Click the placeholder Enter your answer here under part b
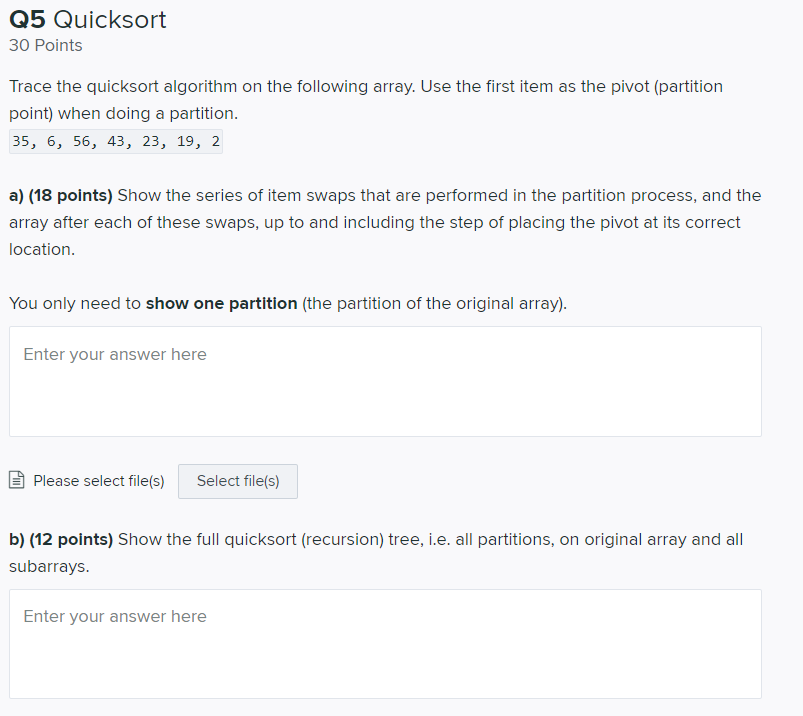Viewport: 803px width, 716px height. [x=114, y=616]
